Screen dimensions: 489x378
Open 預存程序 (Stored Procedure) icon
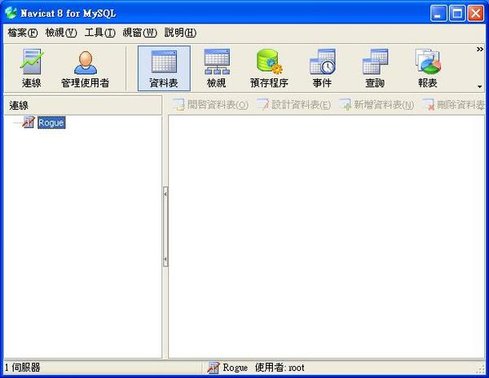coord(269,68)
